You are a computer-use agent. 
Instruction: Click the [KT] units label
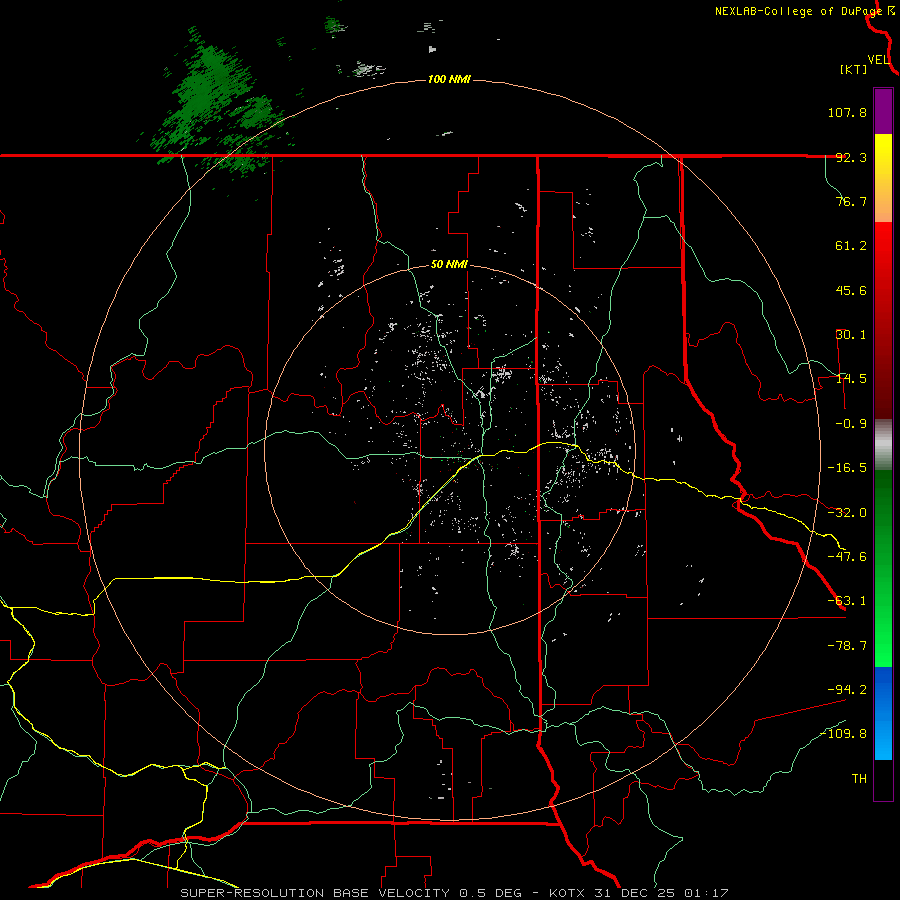(854, 69)
